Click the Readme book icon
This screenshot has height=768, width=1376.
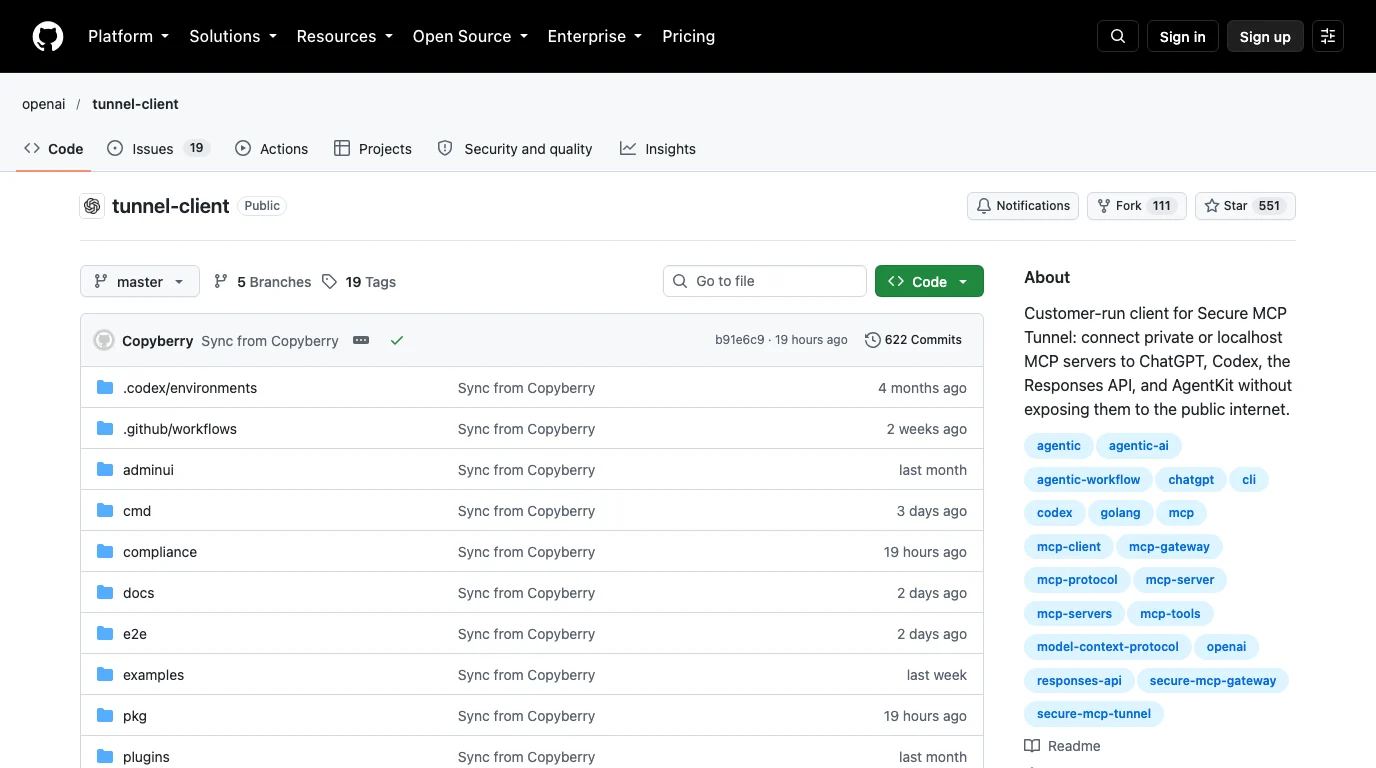(1032, 746)
